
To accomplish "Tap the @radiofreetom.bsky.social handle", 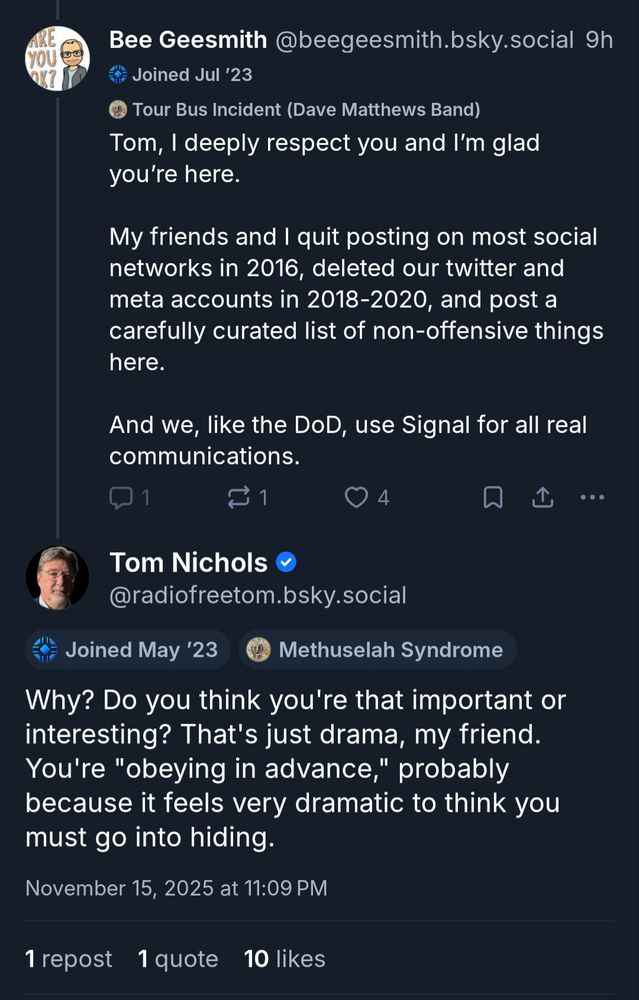I will (258, 596).
